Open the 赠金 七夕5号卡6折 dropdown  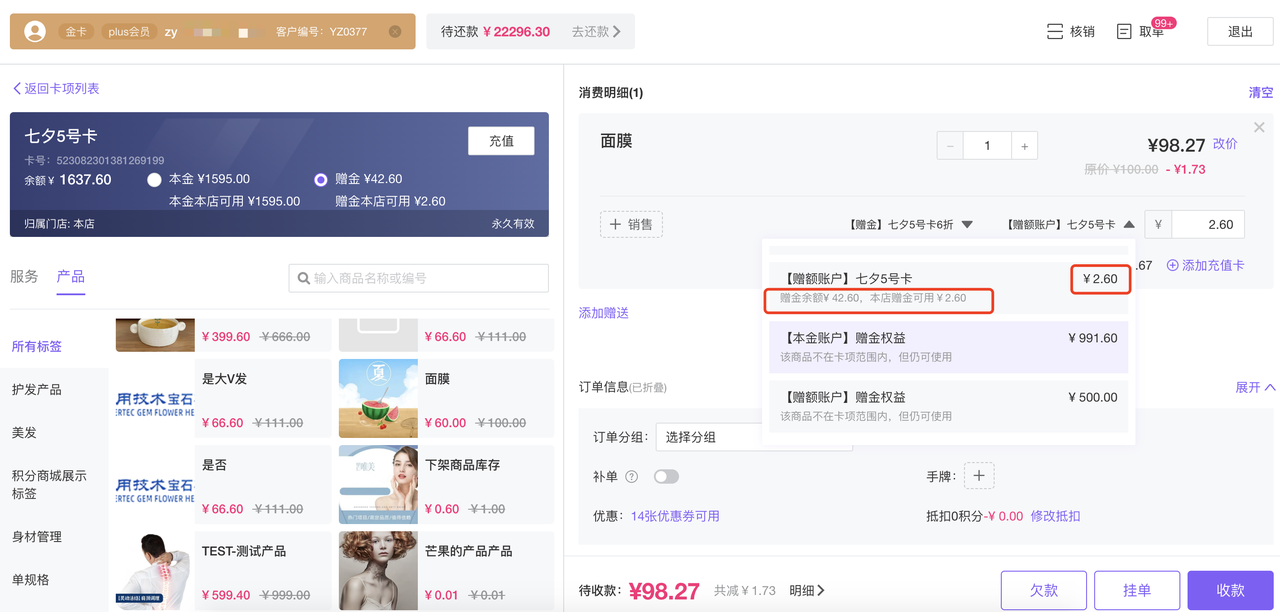coord(909,225)
